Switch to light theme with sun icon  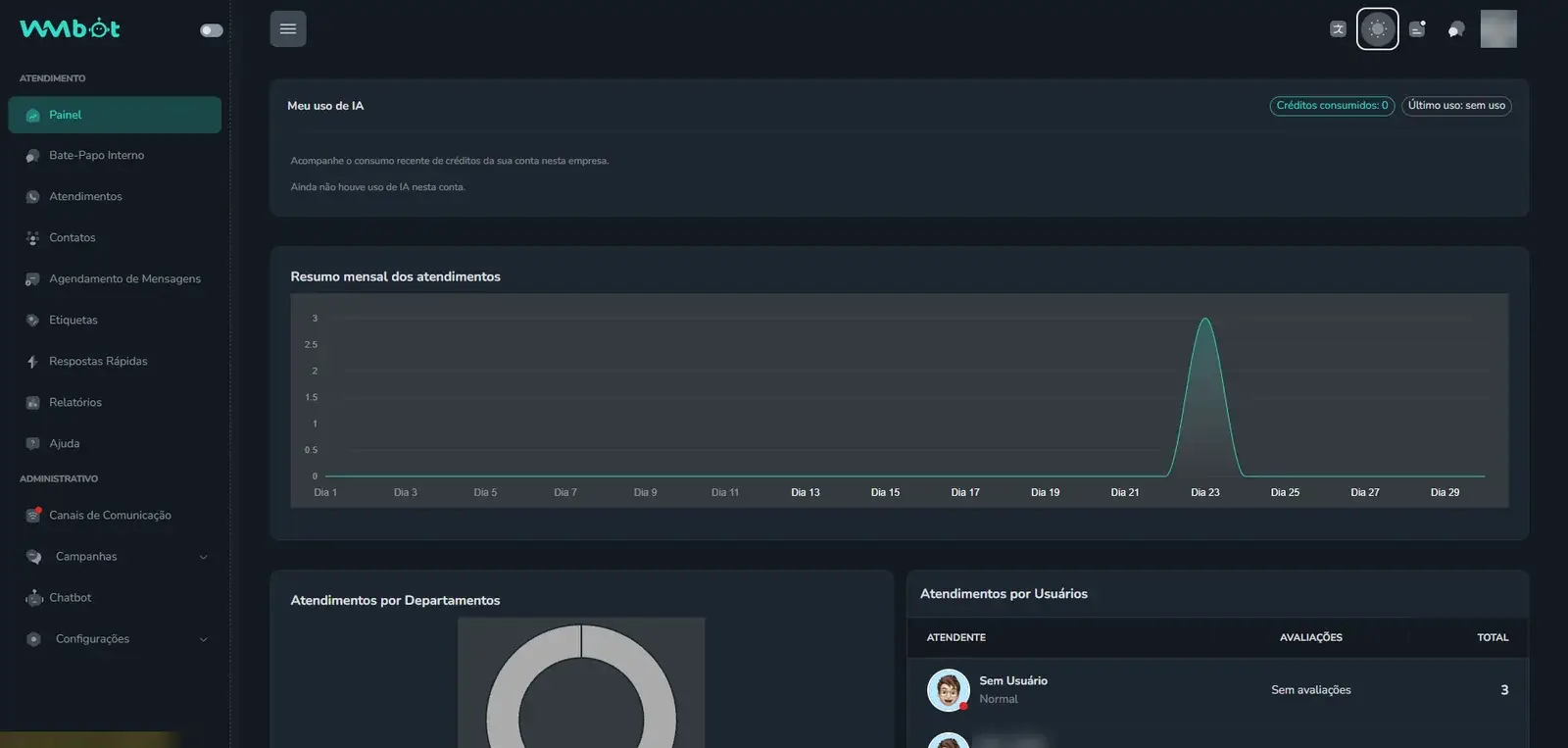coord(1377,28)
